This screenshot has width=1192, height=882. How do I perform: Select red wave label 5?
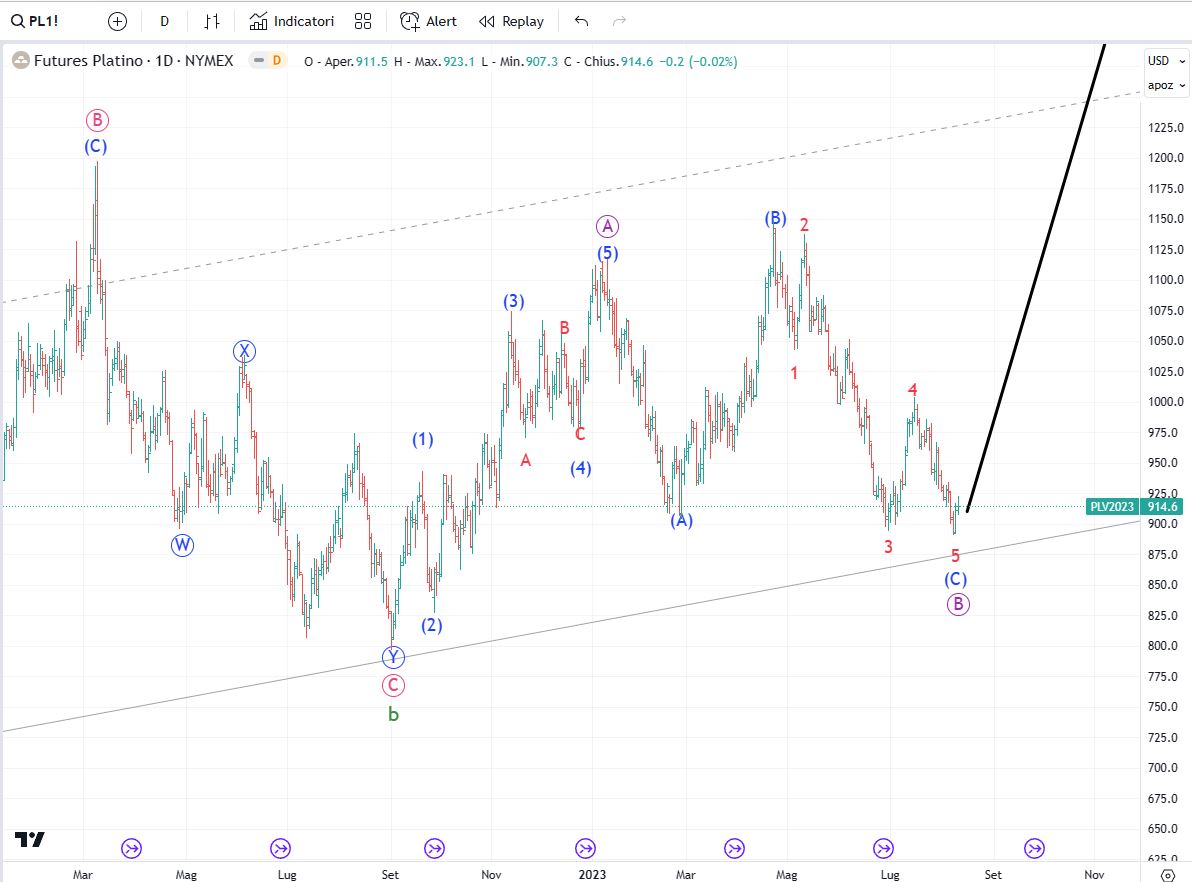tap(956, 556)
